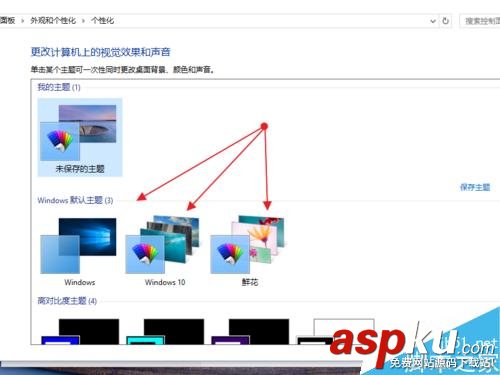Click the heading 更改计算机上的视觉效果和声音

click(101, 52)
